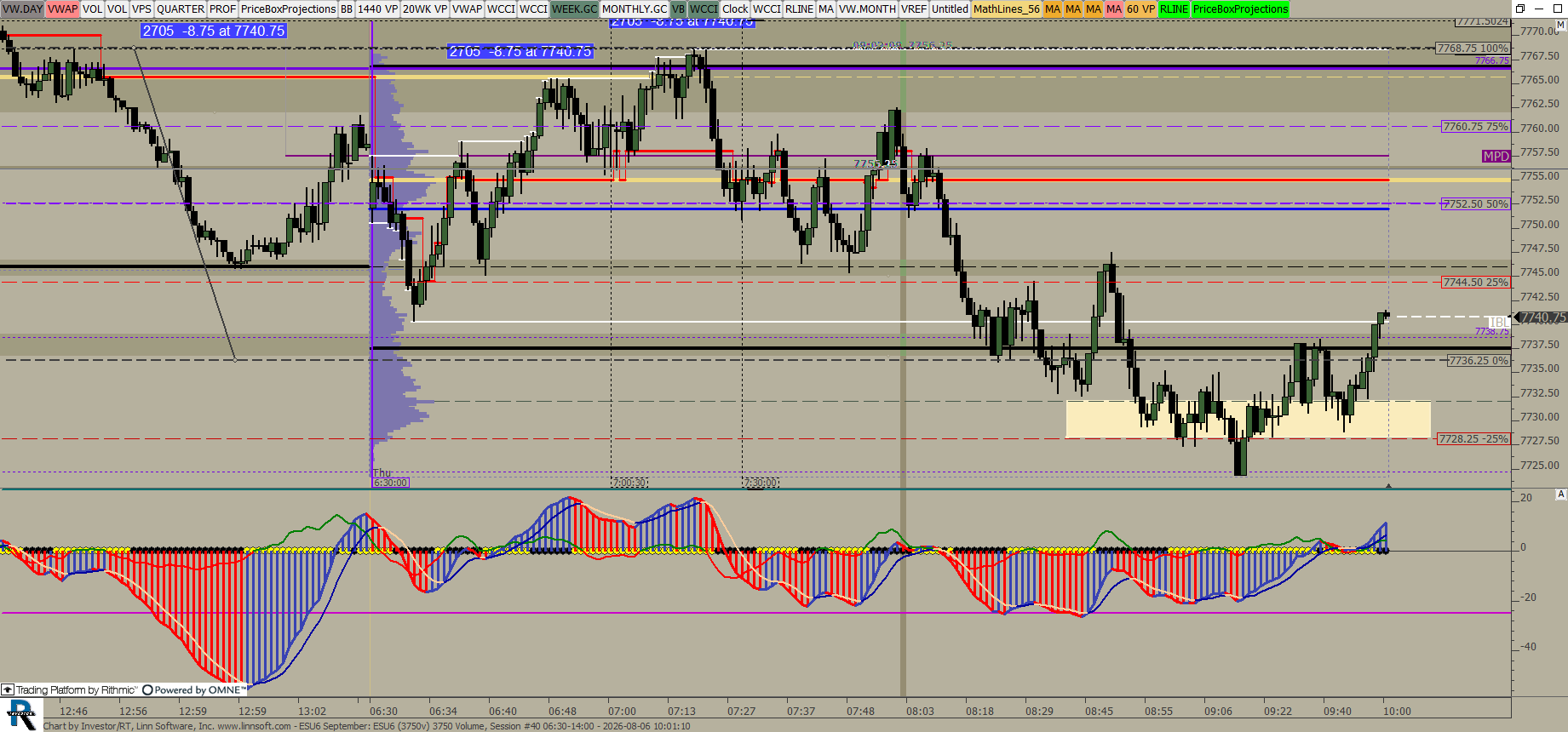Select the purple MPD label
The height and width of the screenshot is (732, 1568).
pyautogui.click(x=1496, y=156)
